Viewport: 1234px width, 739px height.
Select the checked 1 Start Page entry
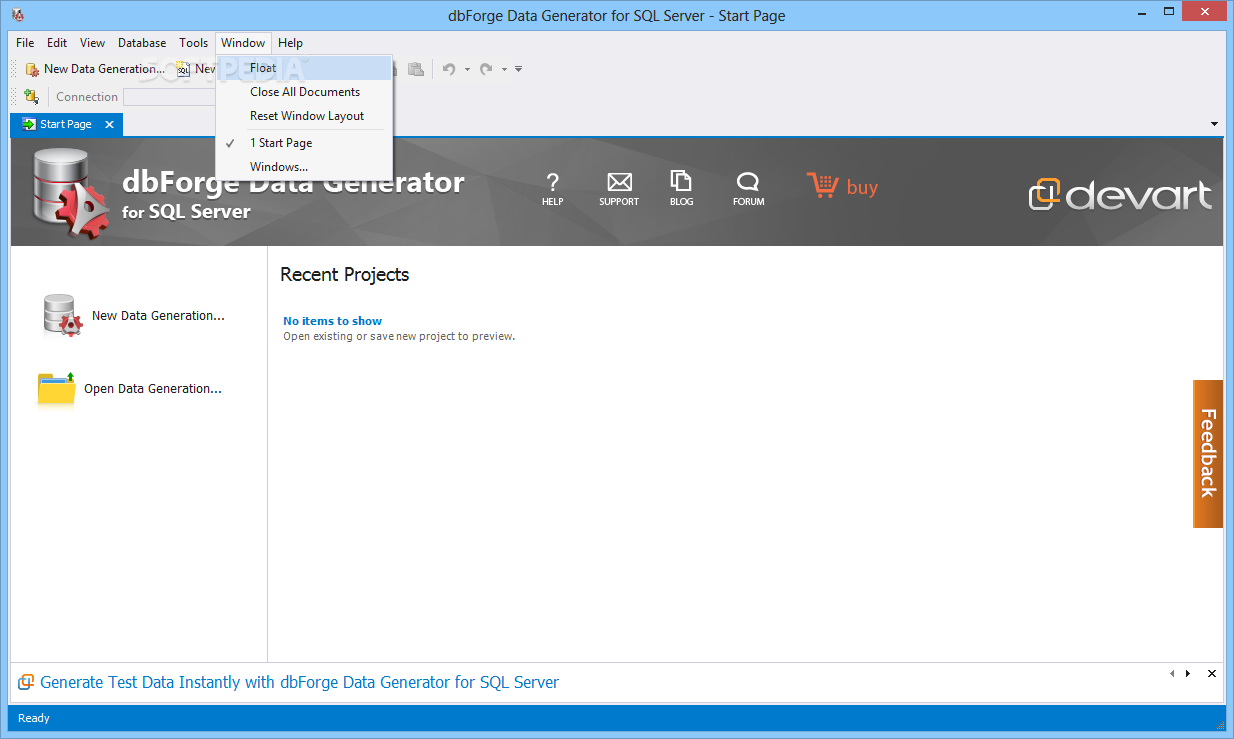coord(304,143)
